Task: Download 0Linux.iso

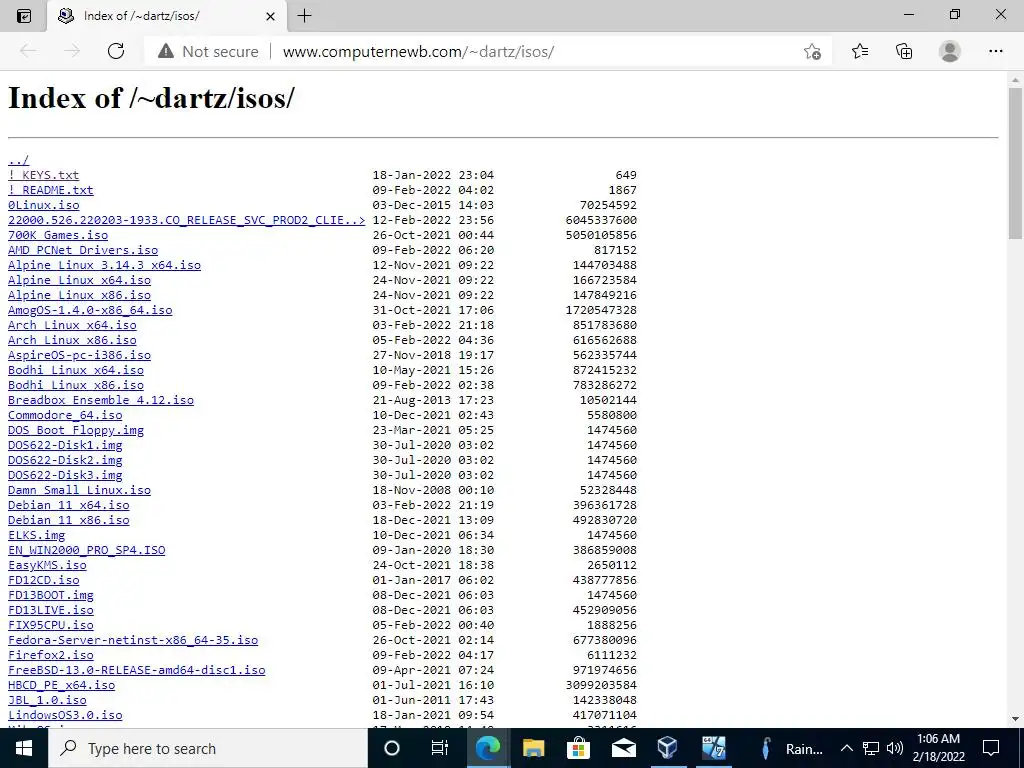Action: tap(43, 205)
